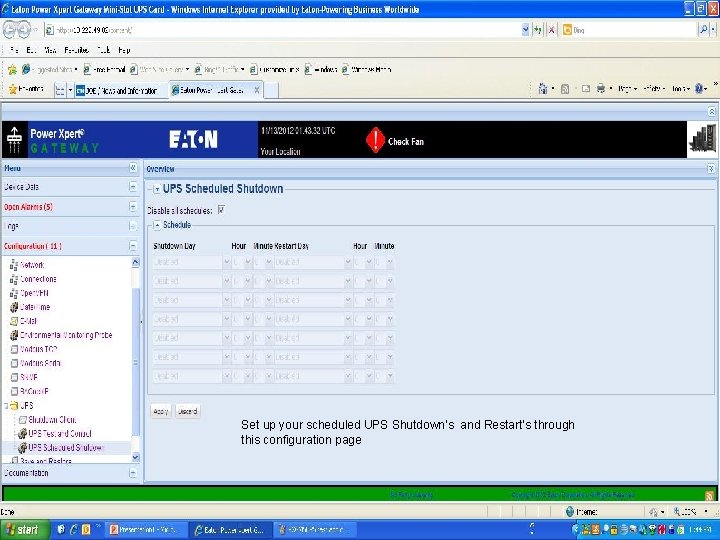This screenshot has width=720, height=540.
Task: Click the Power Xpert Gateway logo icon
Action: pyautogui.click(x=14, y=140)
